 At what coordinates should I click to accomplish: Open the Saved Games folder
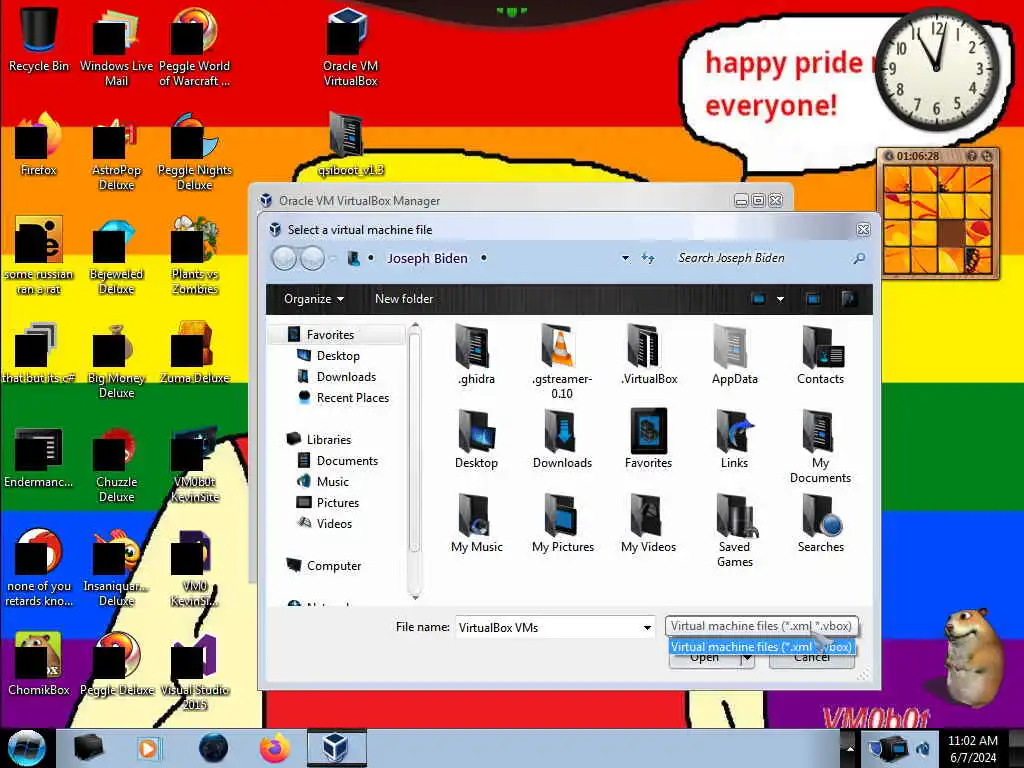(x=735, y=530)
